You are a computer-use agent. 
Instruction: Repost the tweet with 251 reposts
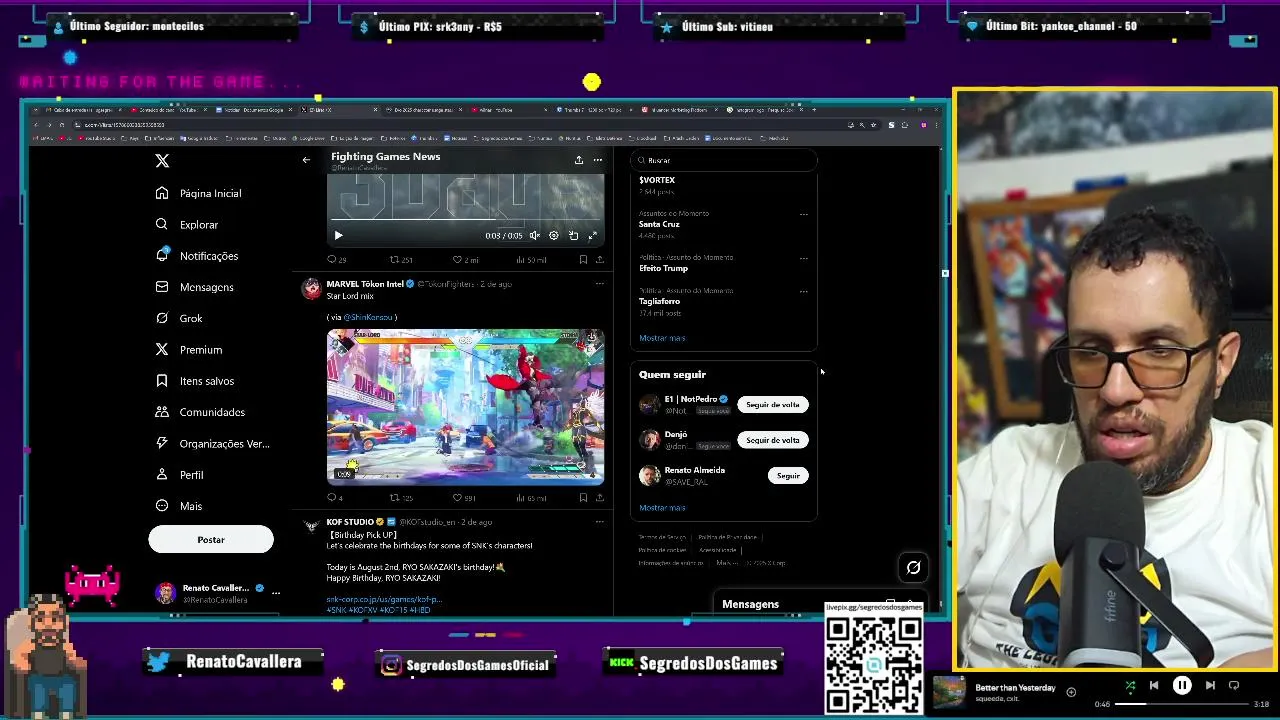400,260
